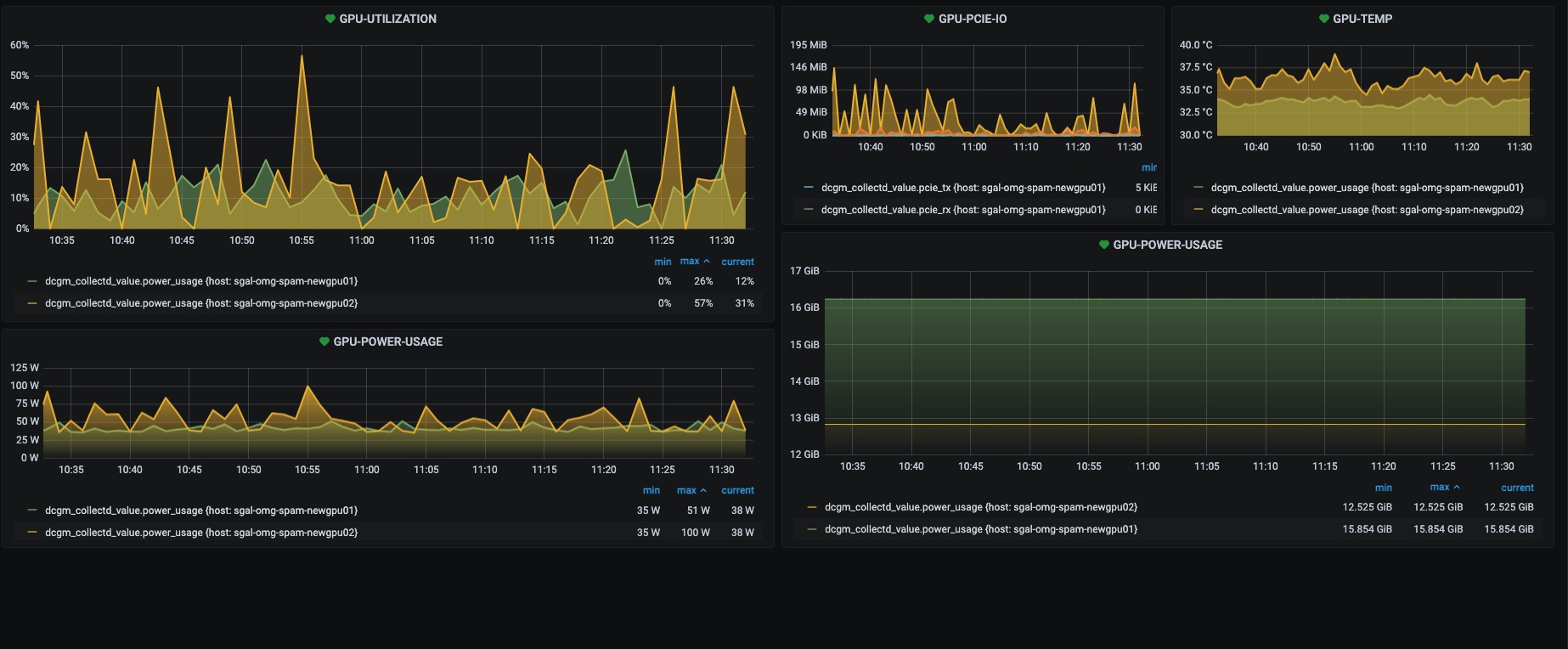Click heart icon of the watts GPU-POWER-USAGE panel
This screenshot has width=1568, height=649.
click(324, 341)
